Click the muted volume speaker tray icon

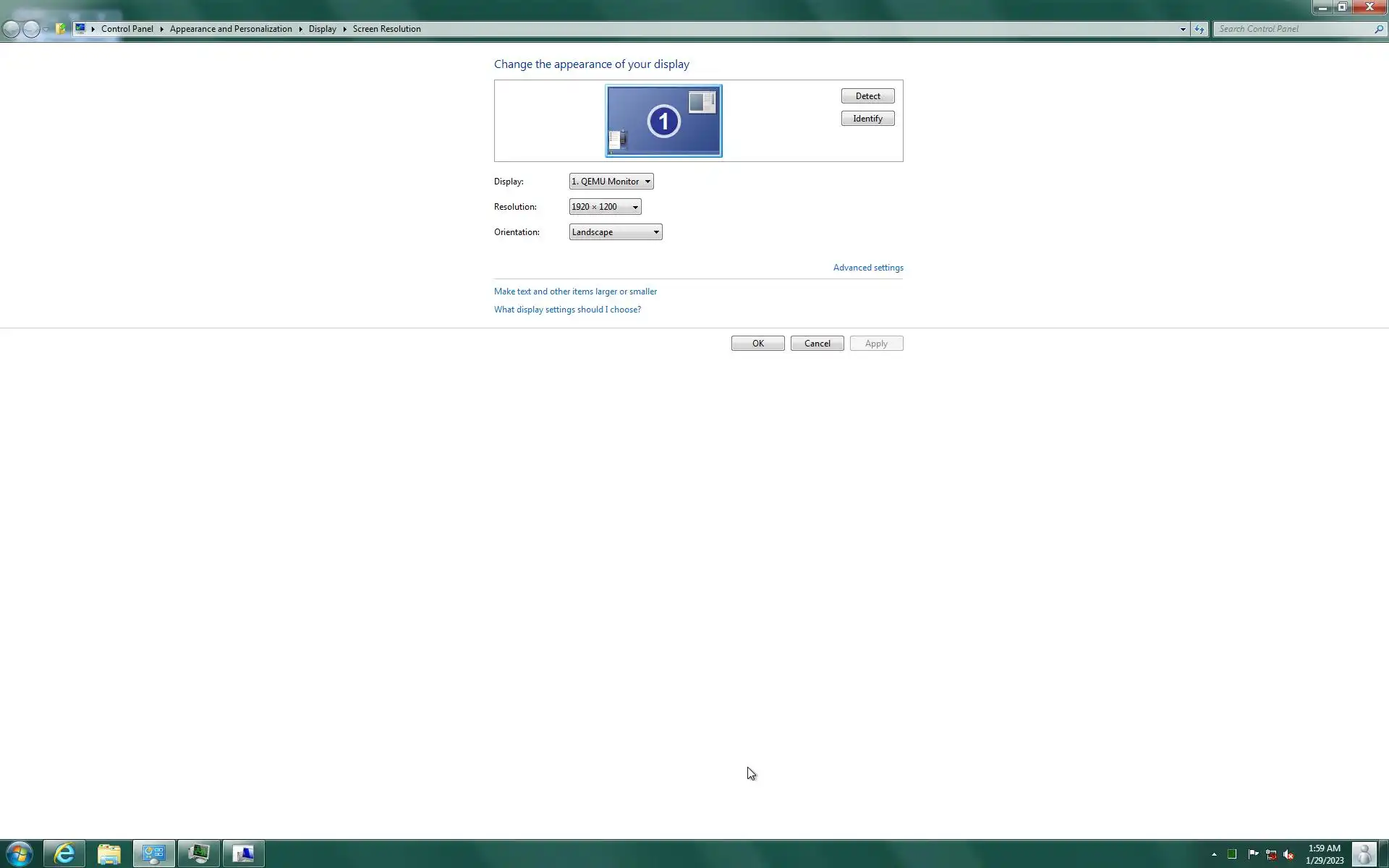(1288, 854)
